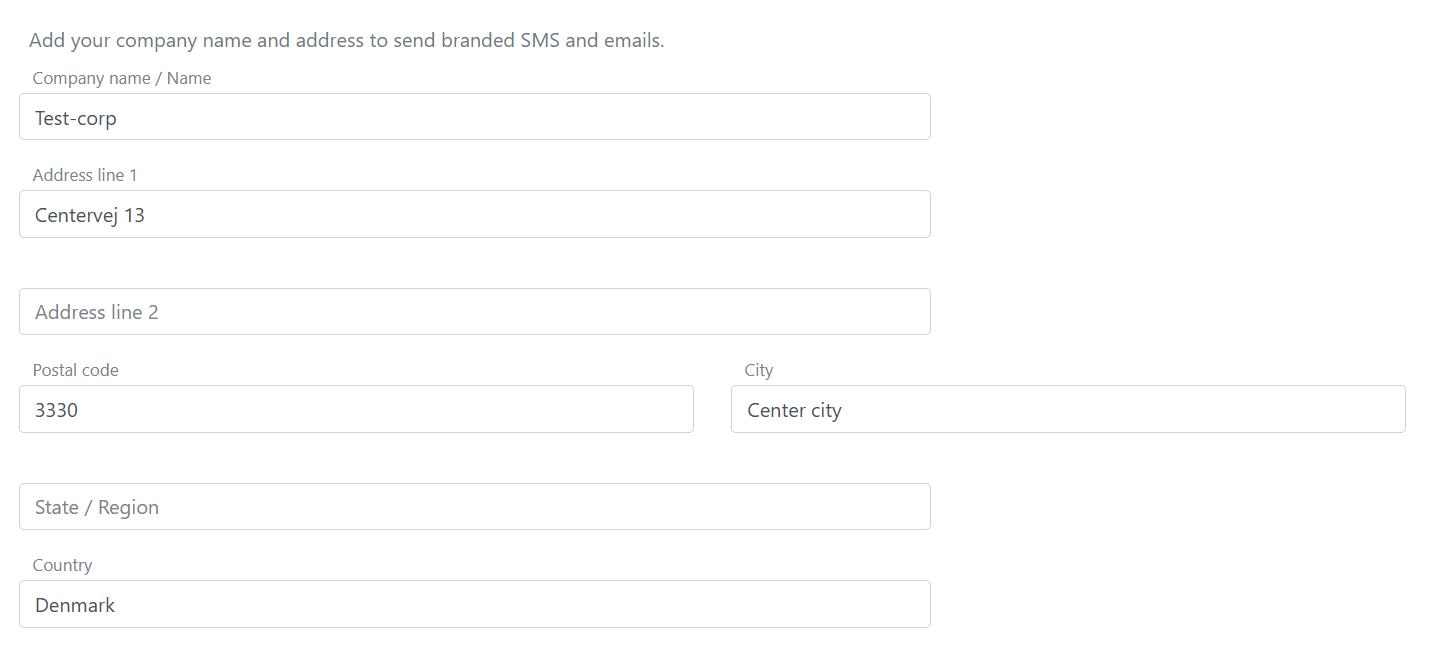The image size is (1430, 653).
Task: Place cursor on the "Center city" value
Action: pyautogui.click(x=795, y=410)
